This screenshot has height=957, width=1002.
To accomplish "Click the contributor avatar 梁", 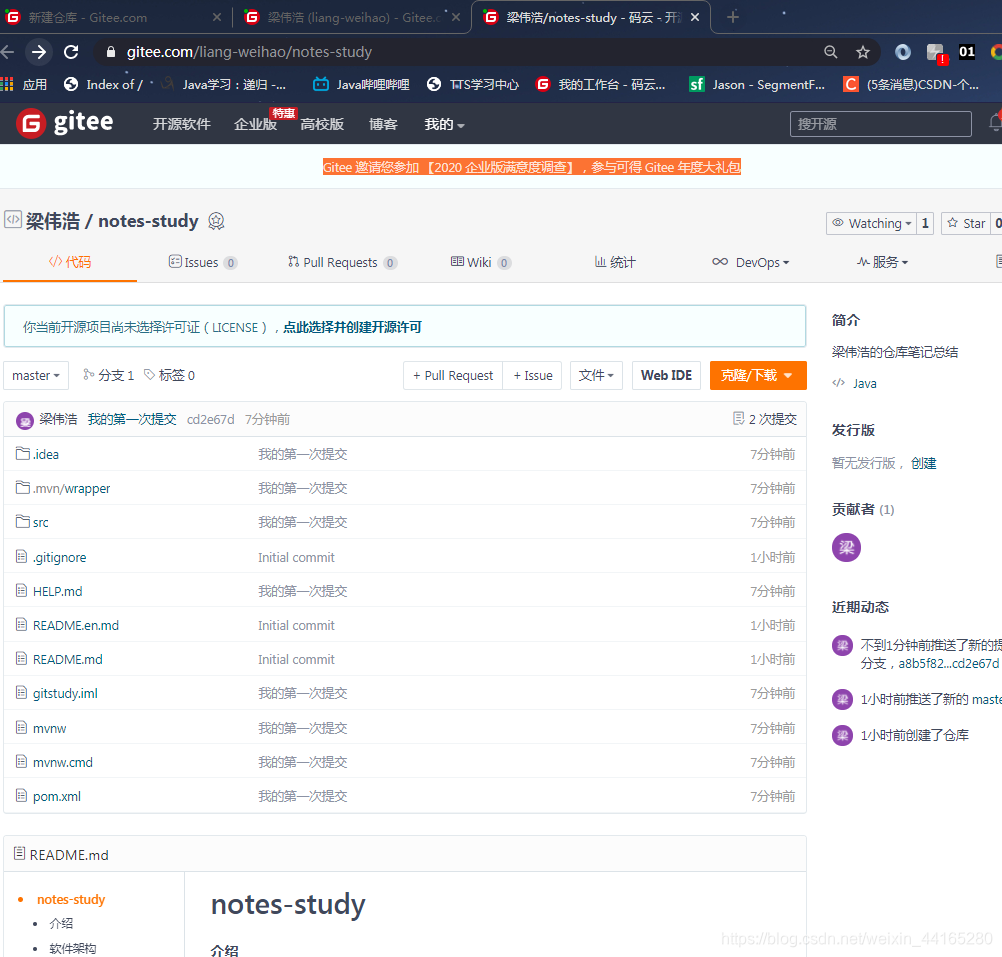I will click(x=846, y=547).
